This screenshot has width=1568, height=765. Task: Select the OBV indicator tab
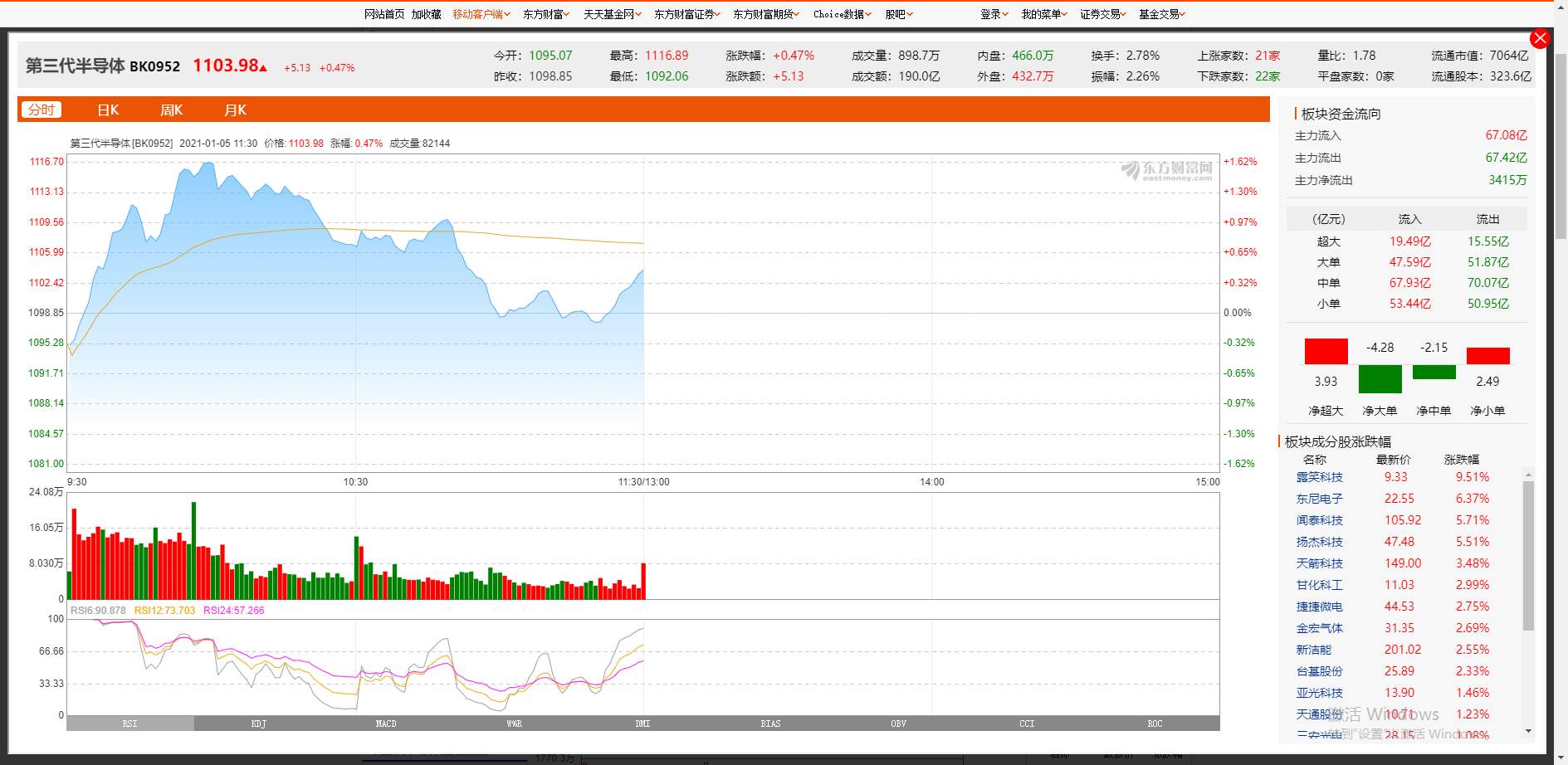(x=898, y=724)
